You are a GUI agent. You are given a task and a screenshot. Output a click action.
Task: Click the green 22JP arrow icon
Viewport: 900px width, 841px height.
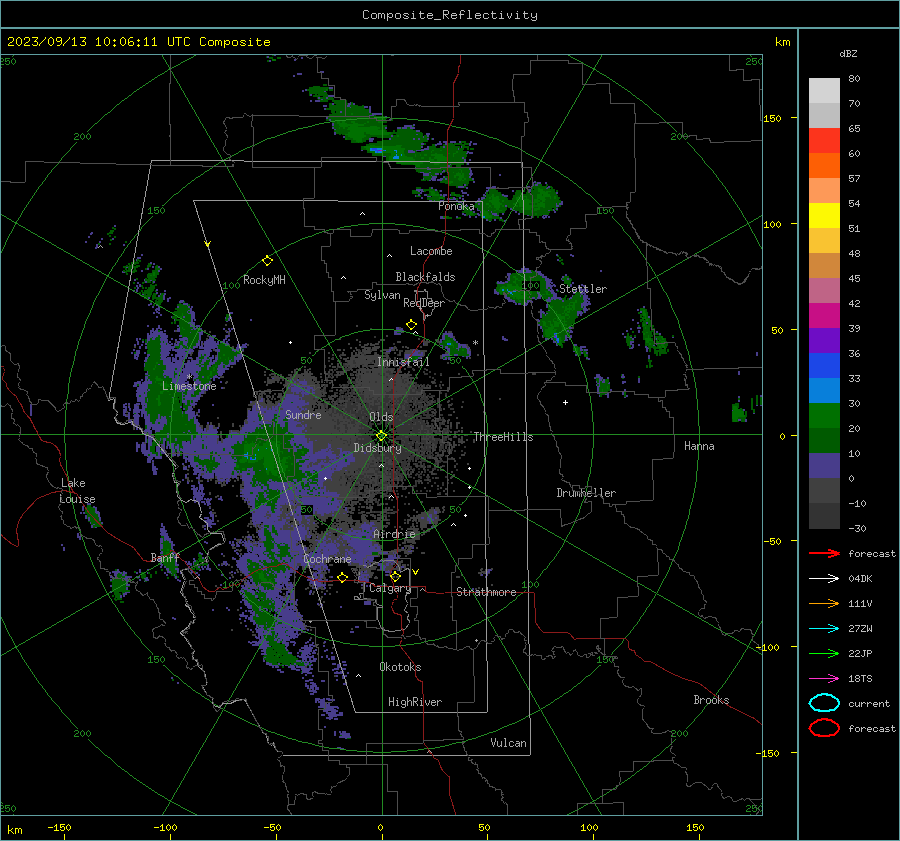[824, 653]
